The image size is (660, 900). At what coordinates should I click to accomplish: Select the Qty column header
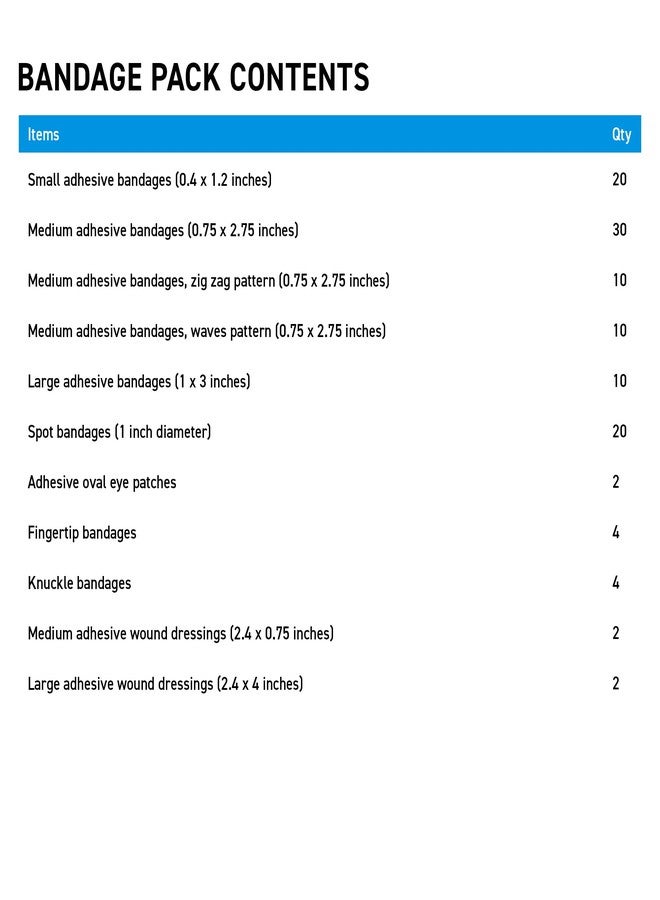coord(621,135)
